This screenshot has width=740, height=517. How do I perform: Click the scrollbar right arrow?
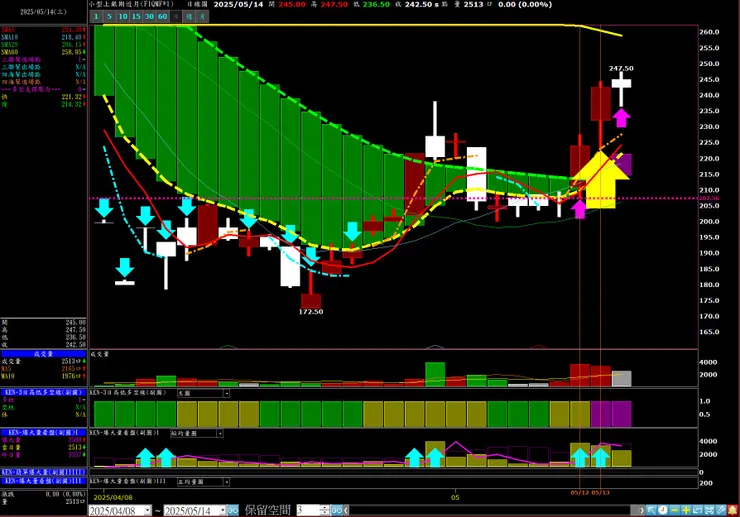pos(642,510)
